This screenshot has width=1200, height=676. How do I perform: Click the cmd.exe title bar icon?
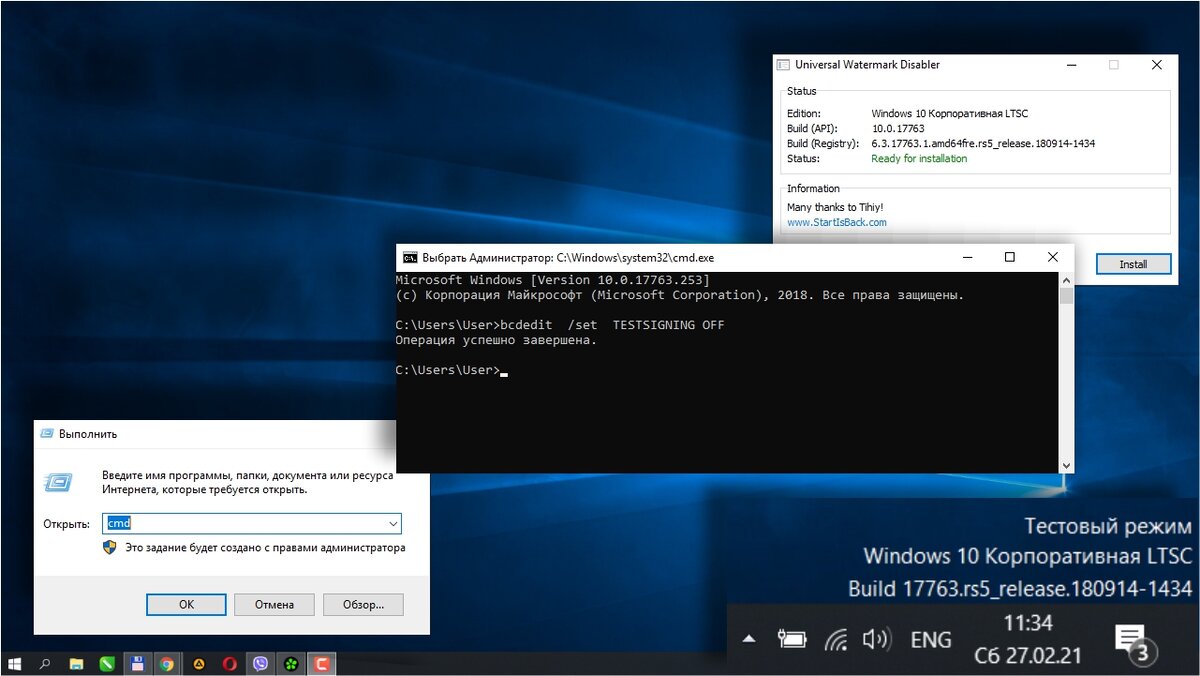click(409, 257)
